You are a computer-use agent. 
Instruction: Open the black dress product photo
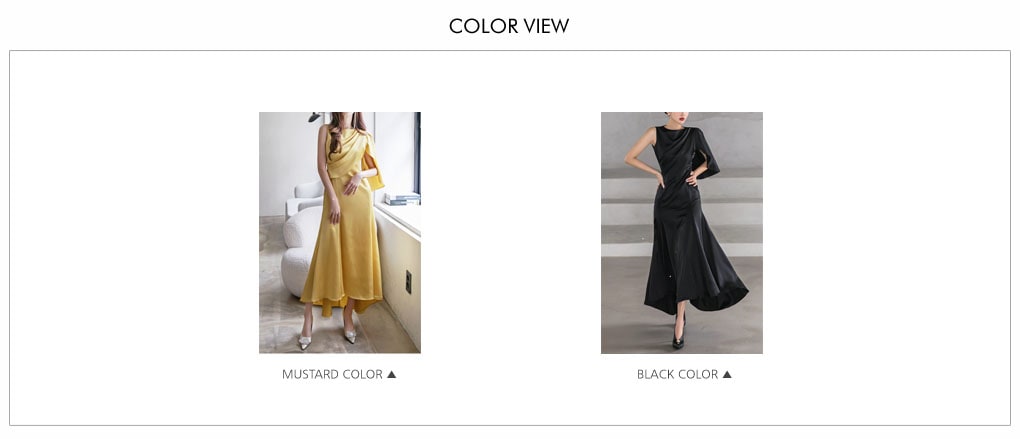(x=682, y=233)
